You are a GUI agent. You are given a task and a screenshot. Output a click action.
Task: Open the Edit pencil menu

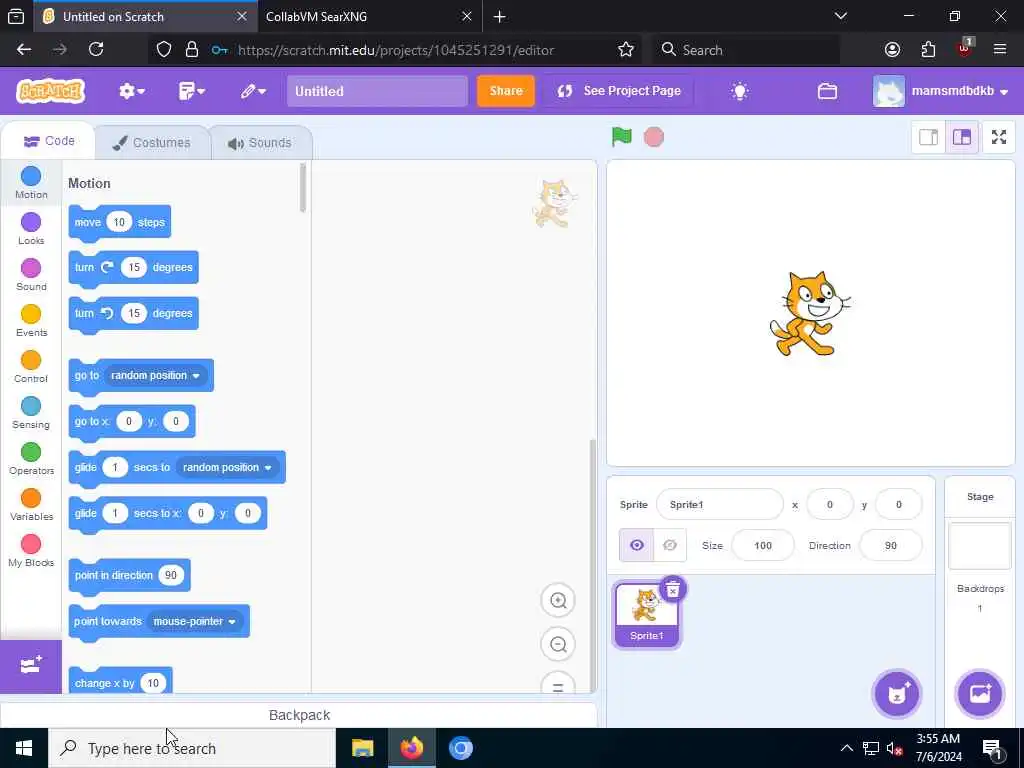tap(253, 91)
